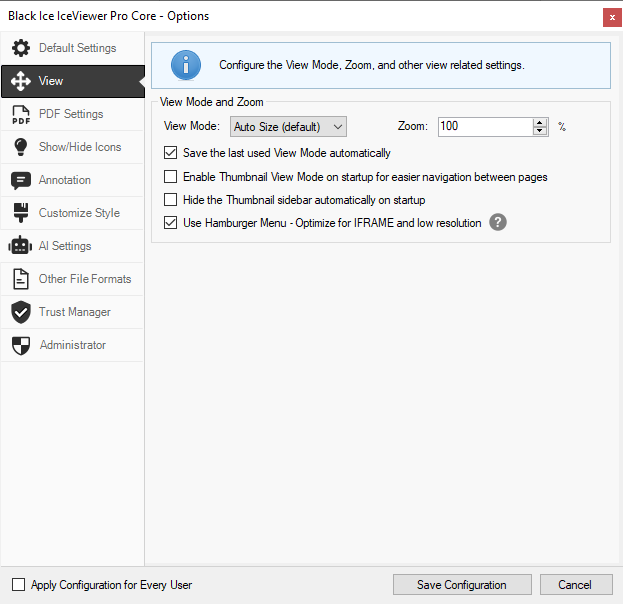Click the 'View Mode:' label text
623x604 pixels.
[192, 126]
